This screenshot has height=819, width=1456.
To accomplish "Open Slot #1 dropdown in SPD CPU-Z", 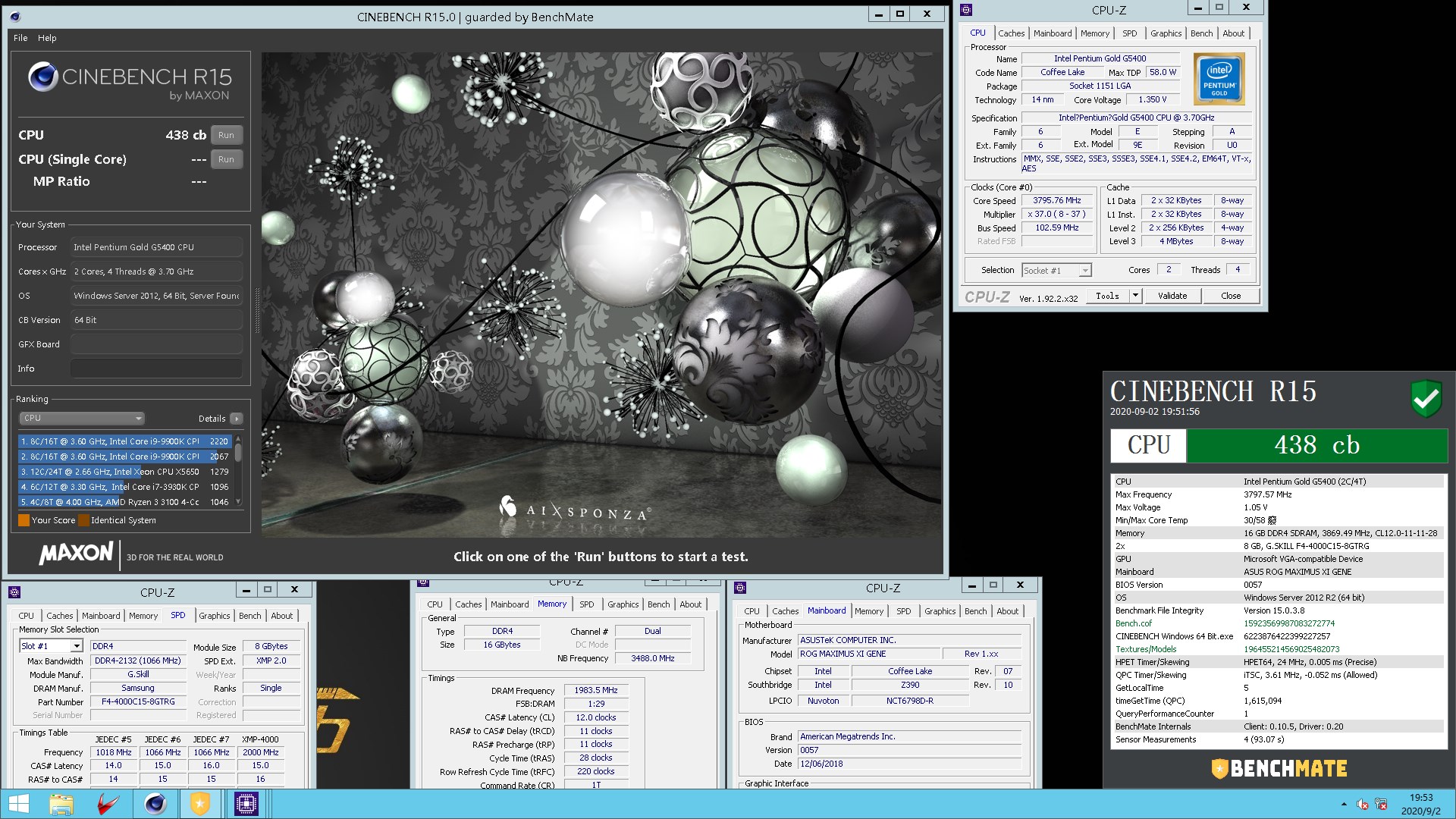I will point(51,646).
